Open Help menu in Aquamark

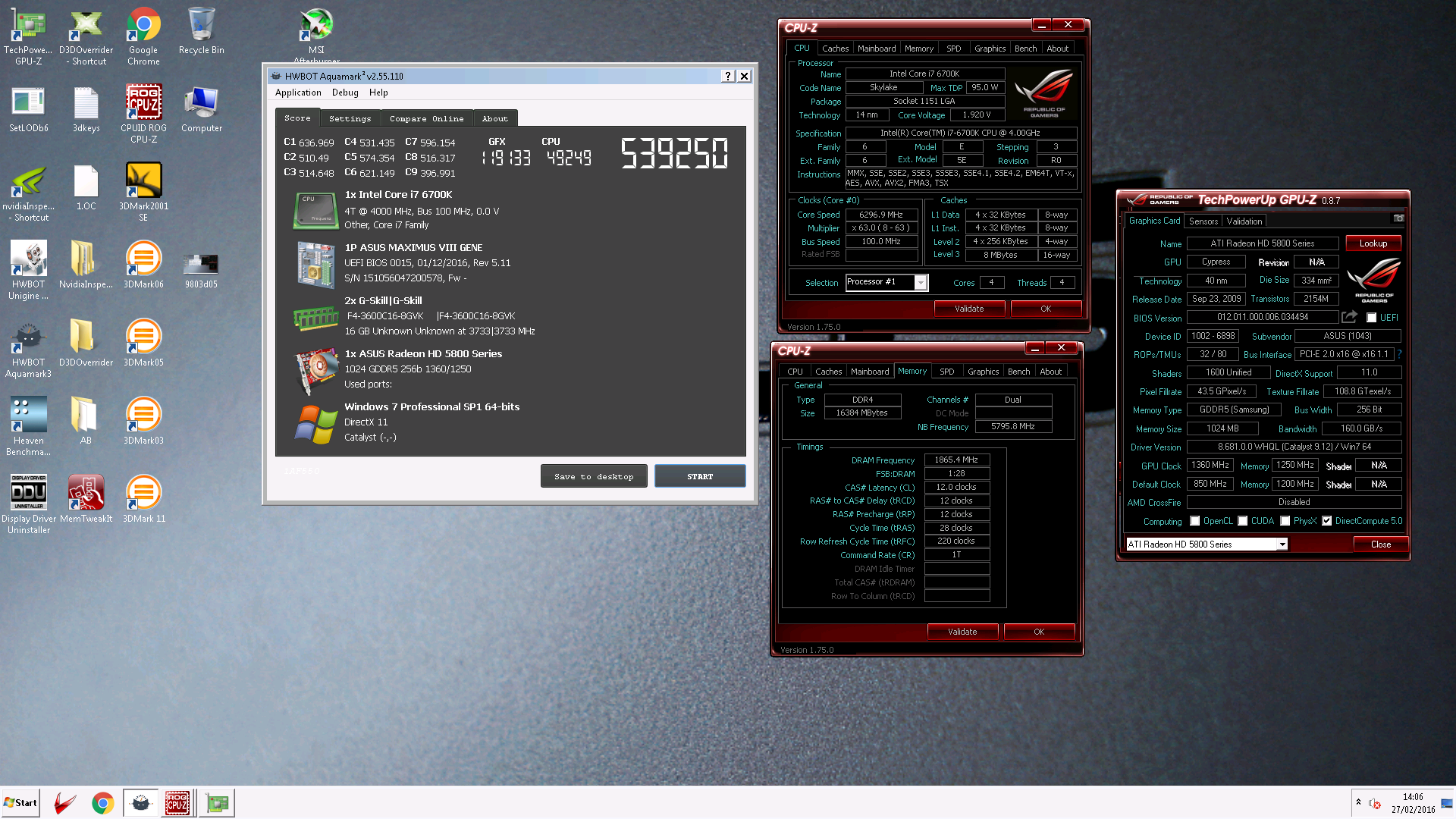[x=378, y=93]
